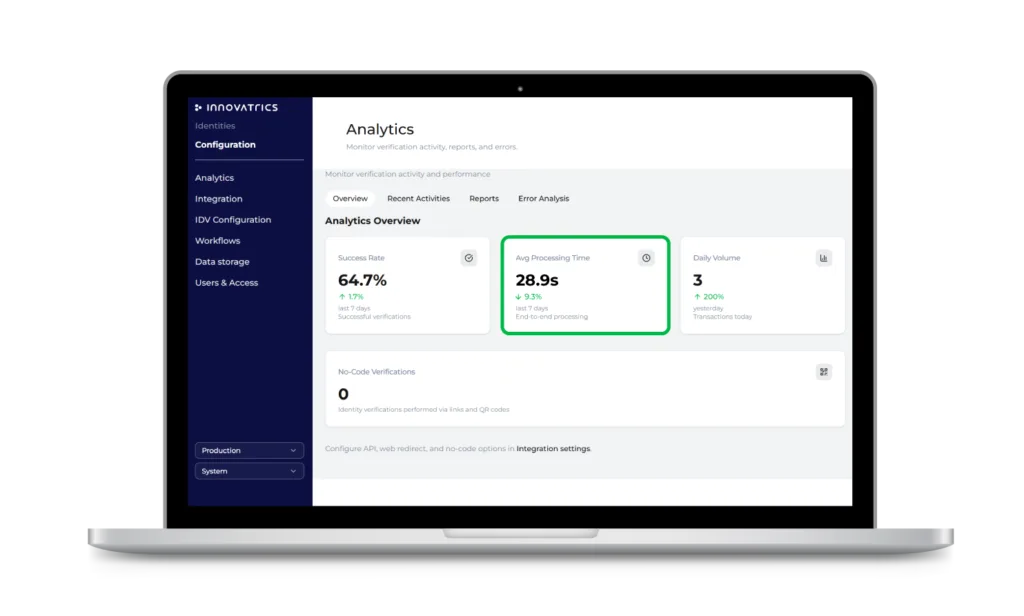Click the Innovatrics logo
This screenshot has width=1024, height=616.
pos(236,107)
